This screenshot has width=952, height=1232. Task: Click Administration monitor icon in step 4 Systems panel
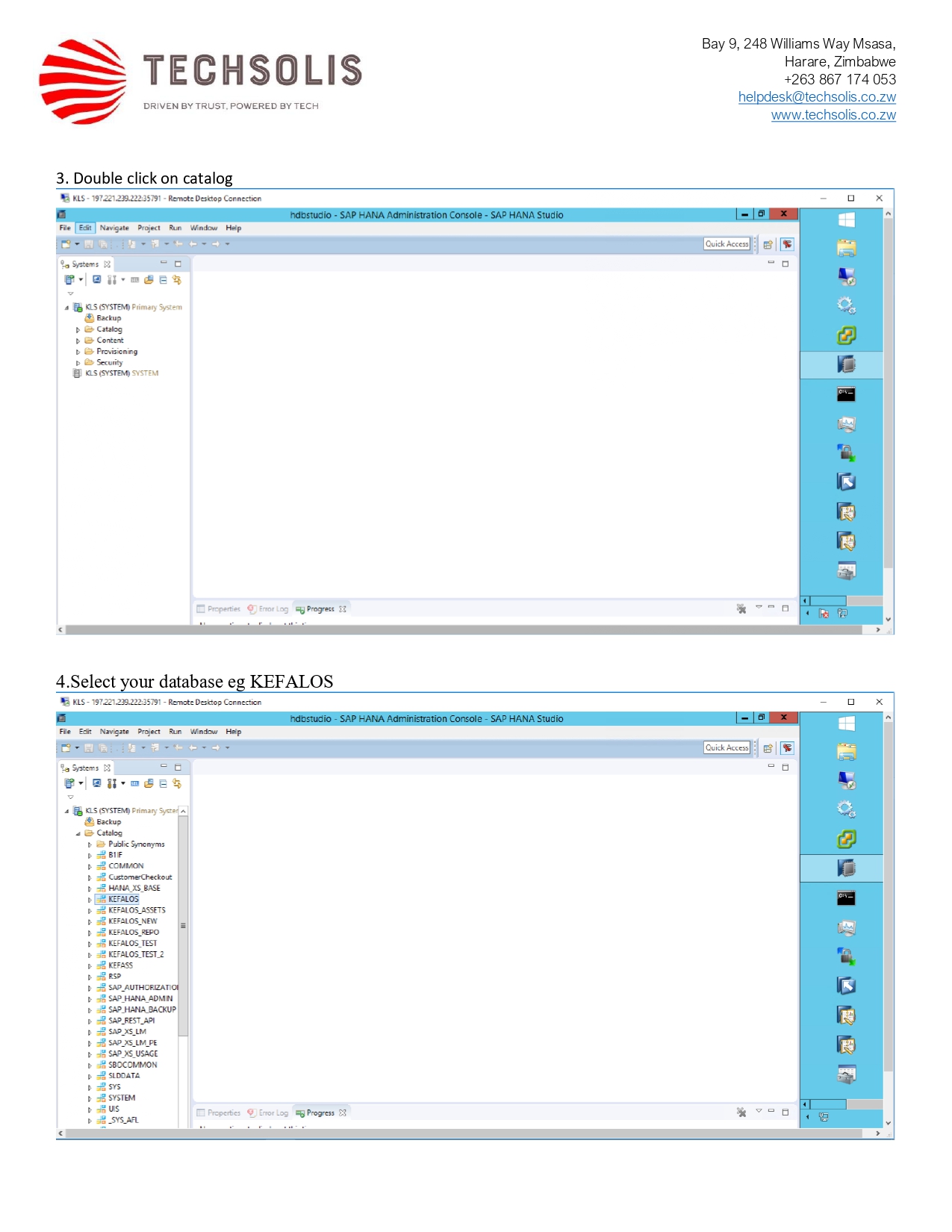point(96,784)
